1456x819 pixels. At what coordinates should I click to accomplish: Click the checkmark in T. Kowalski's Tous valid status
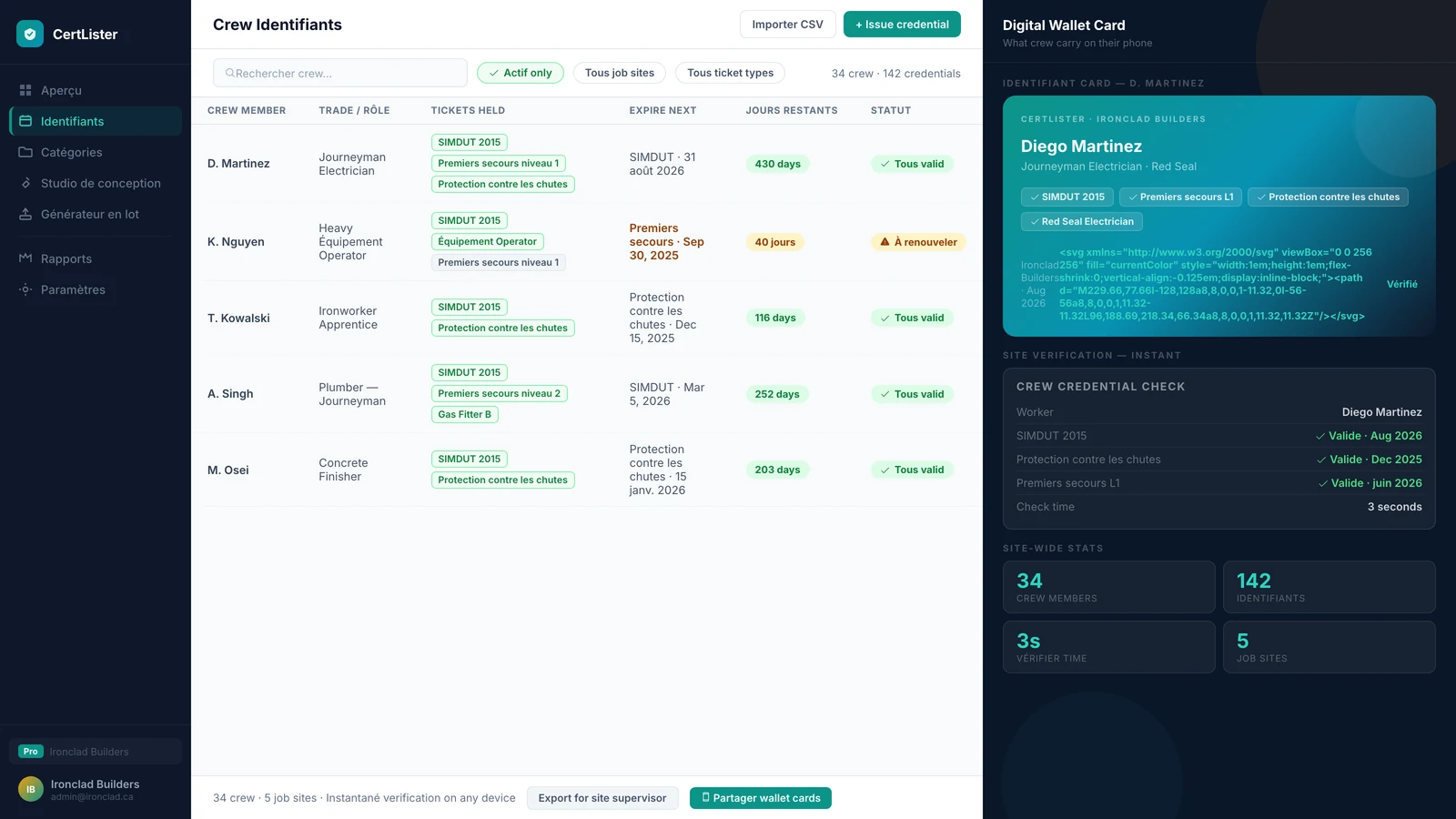coord(885,318)
